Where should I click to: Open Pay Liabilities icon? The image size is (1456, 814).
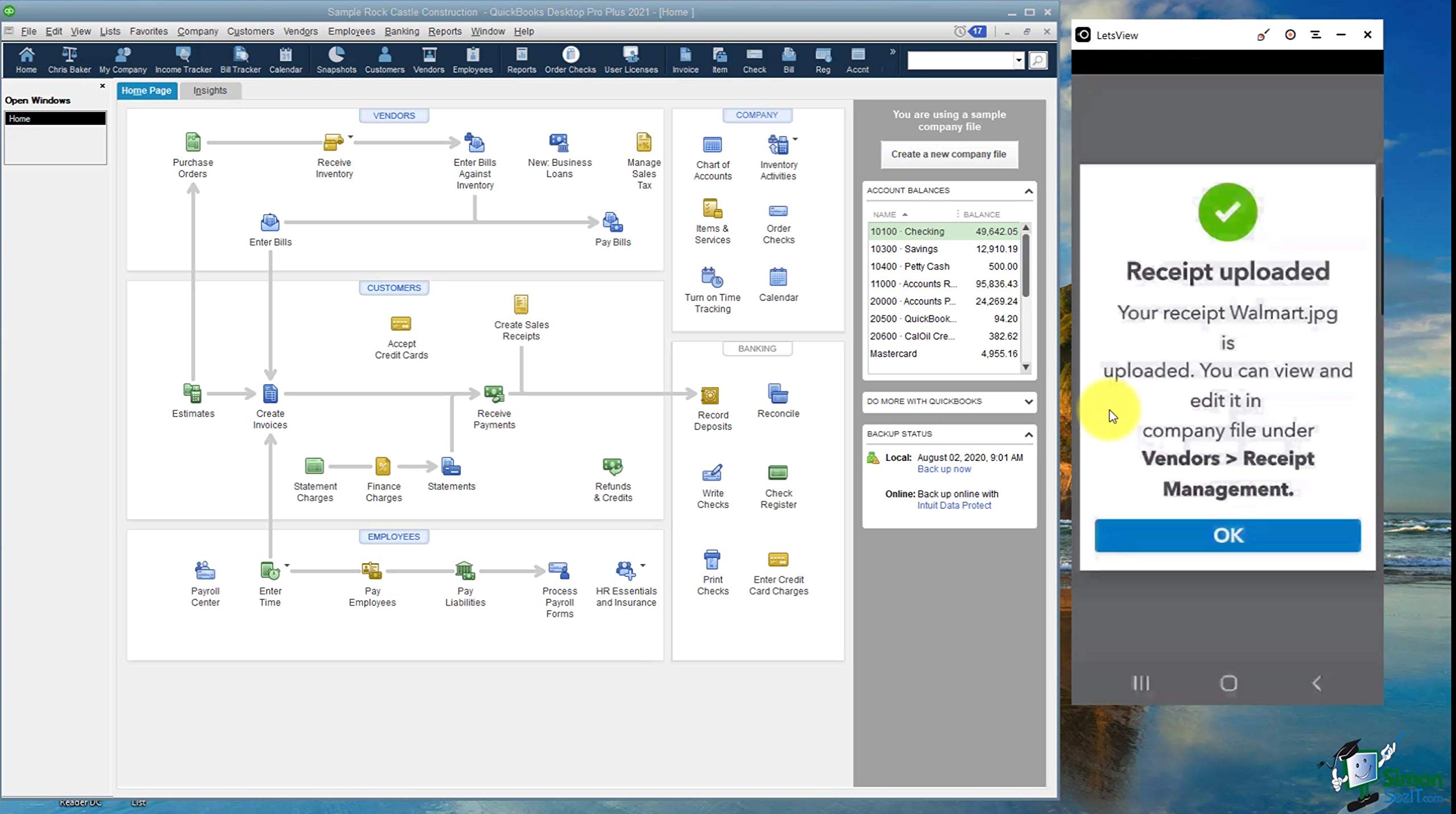tap(465, 570)
